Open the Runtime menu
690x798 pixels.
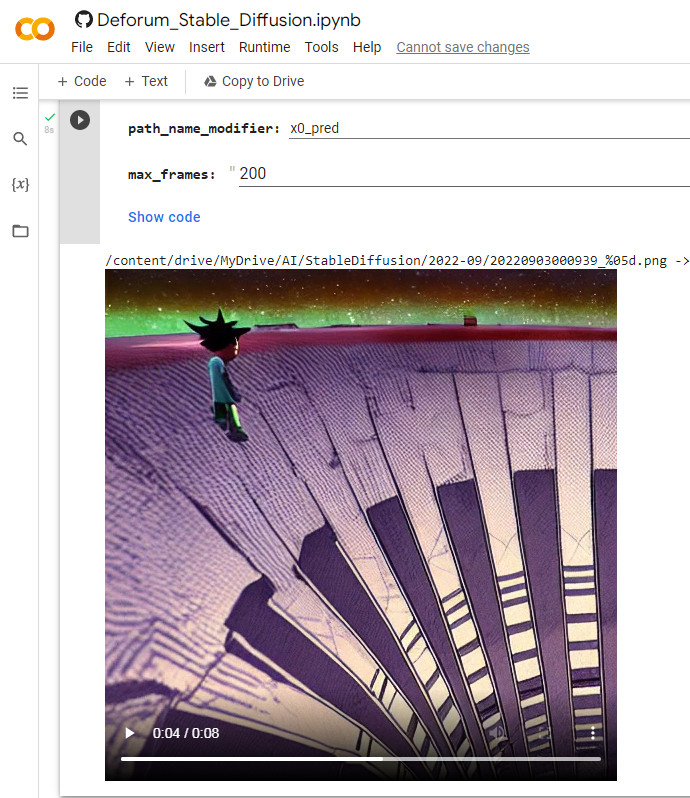(x=265, y=47)
